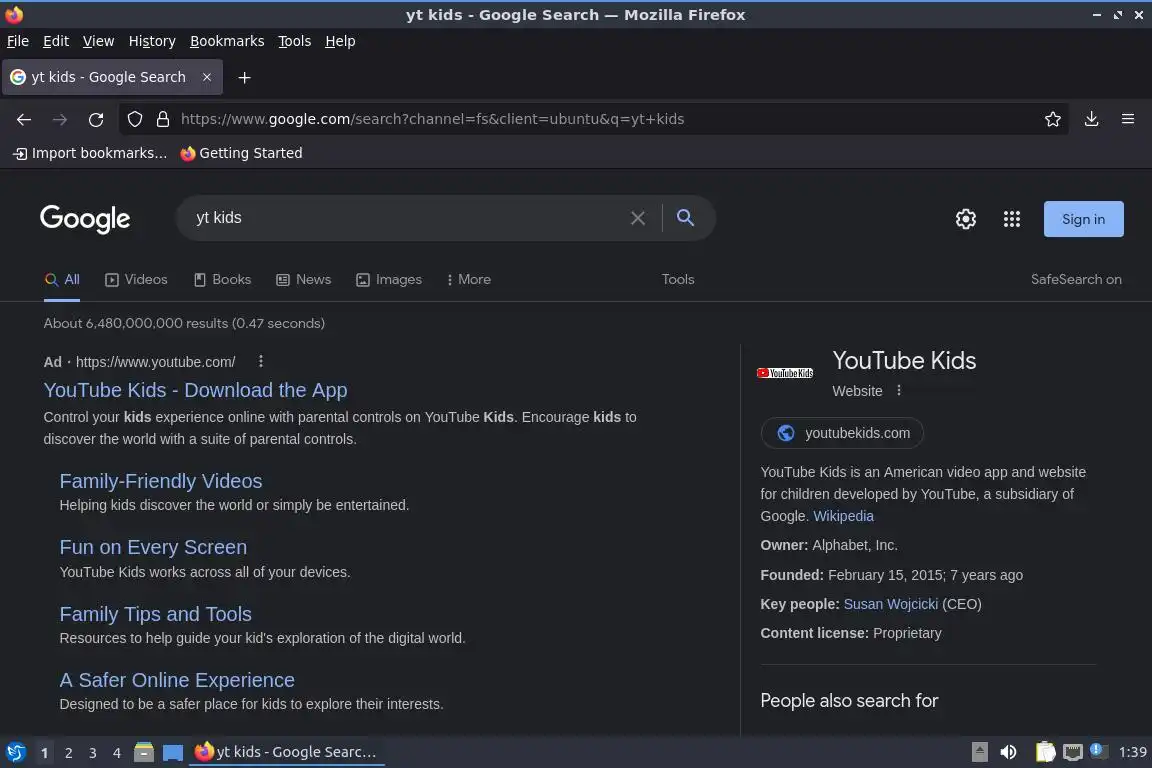Switch to the News tab
Screen dimensions: 1152x768
(303, 279)
